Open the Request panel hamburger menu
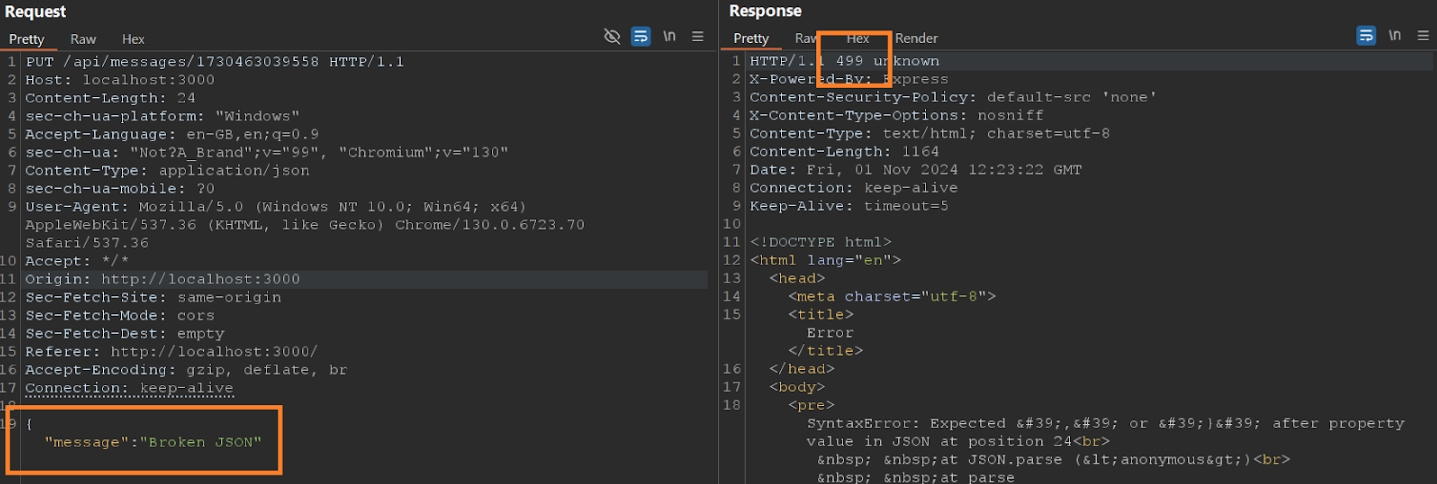The image size is (1437, 484). pos(698,37)
